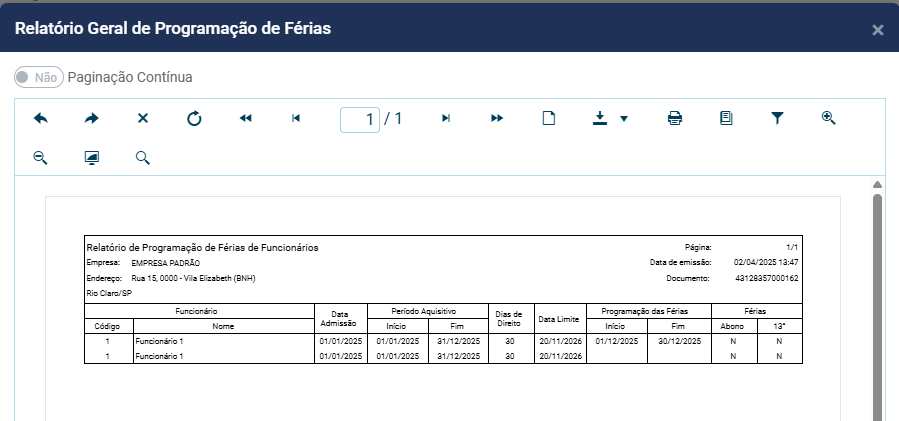Zoom in on the report
The width and height of the screenshot is (899, 421).
(828, 118)
